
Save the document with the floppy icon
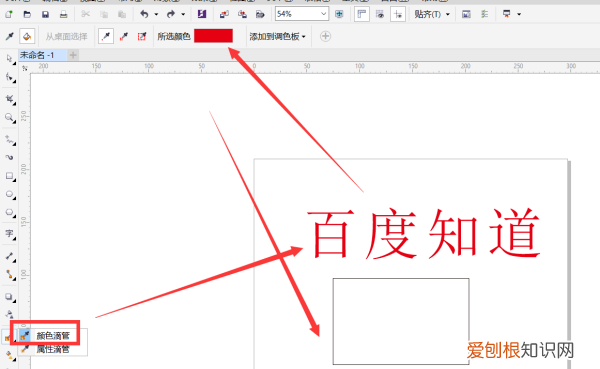point(45,15)
